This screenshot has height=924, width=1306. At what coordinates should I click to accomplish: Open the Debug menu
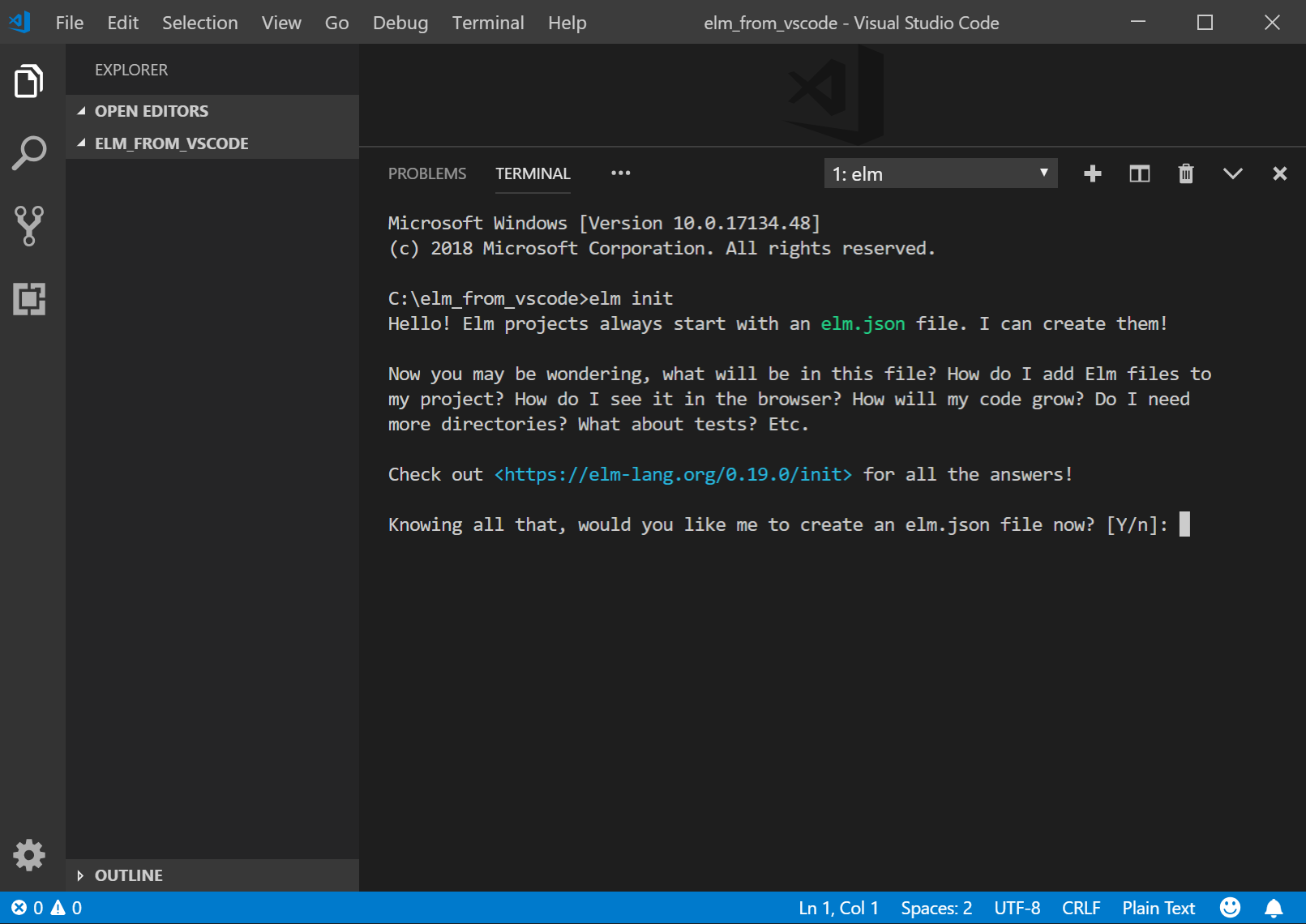(x=400, y=23)
